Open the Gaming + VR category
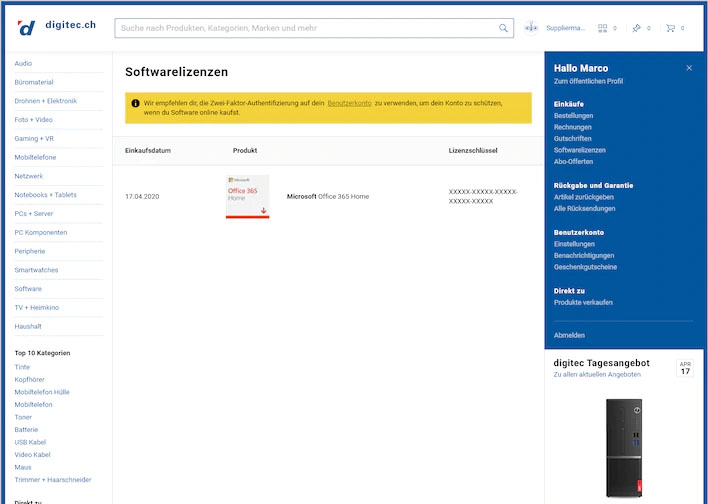The image size is (708, 504). pos(34,139)
